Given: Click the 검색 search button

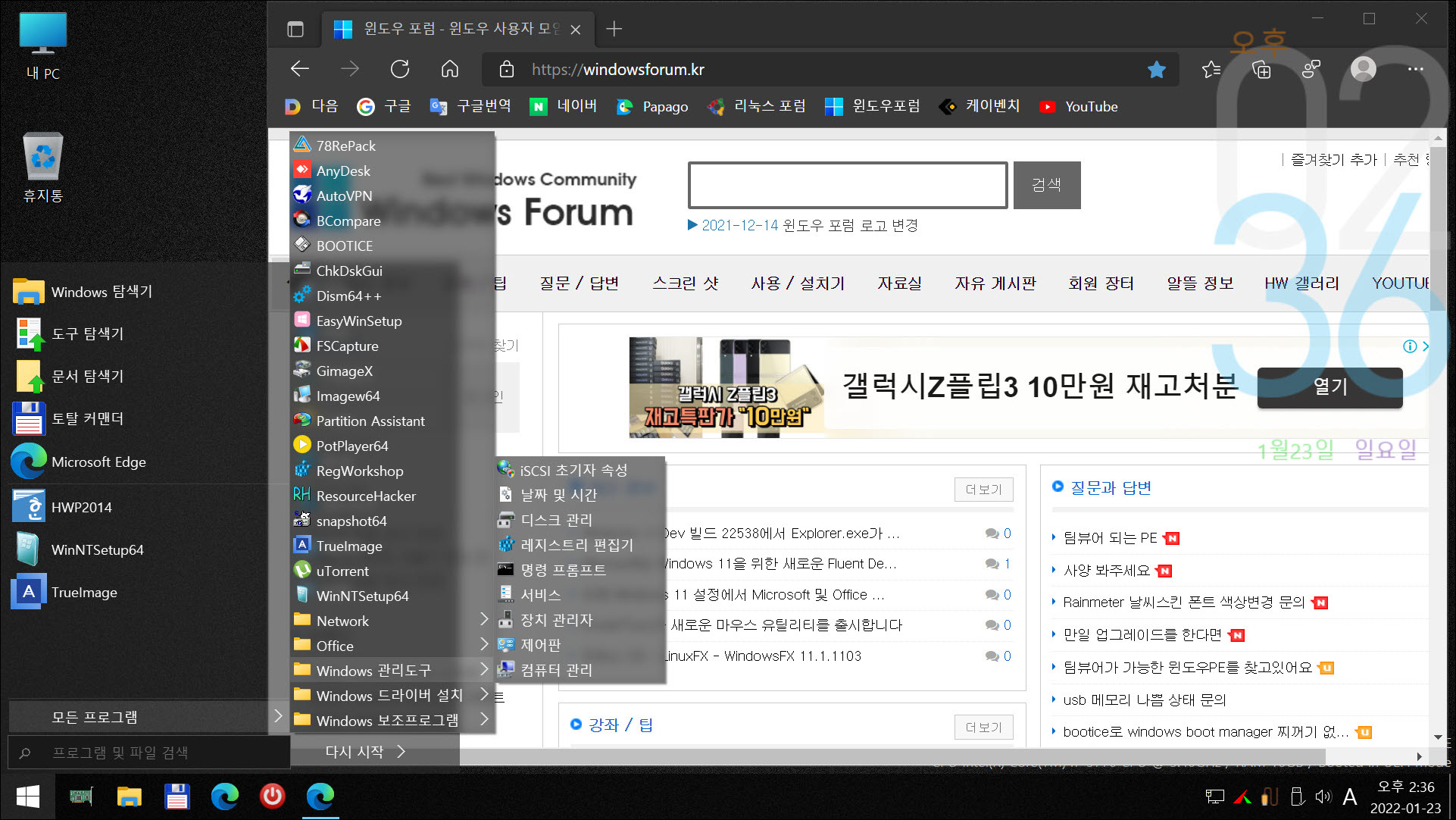Looking at the screenshot, I should (x=1046, y=185).
